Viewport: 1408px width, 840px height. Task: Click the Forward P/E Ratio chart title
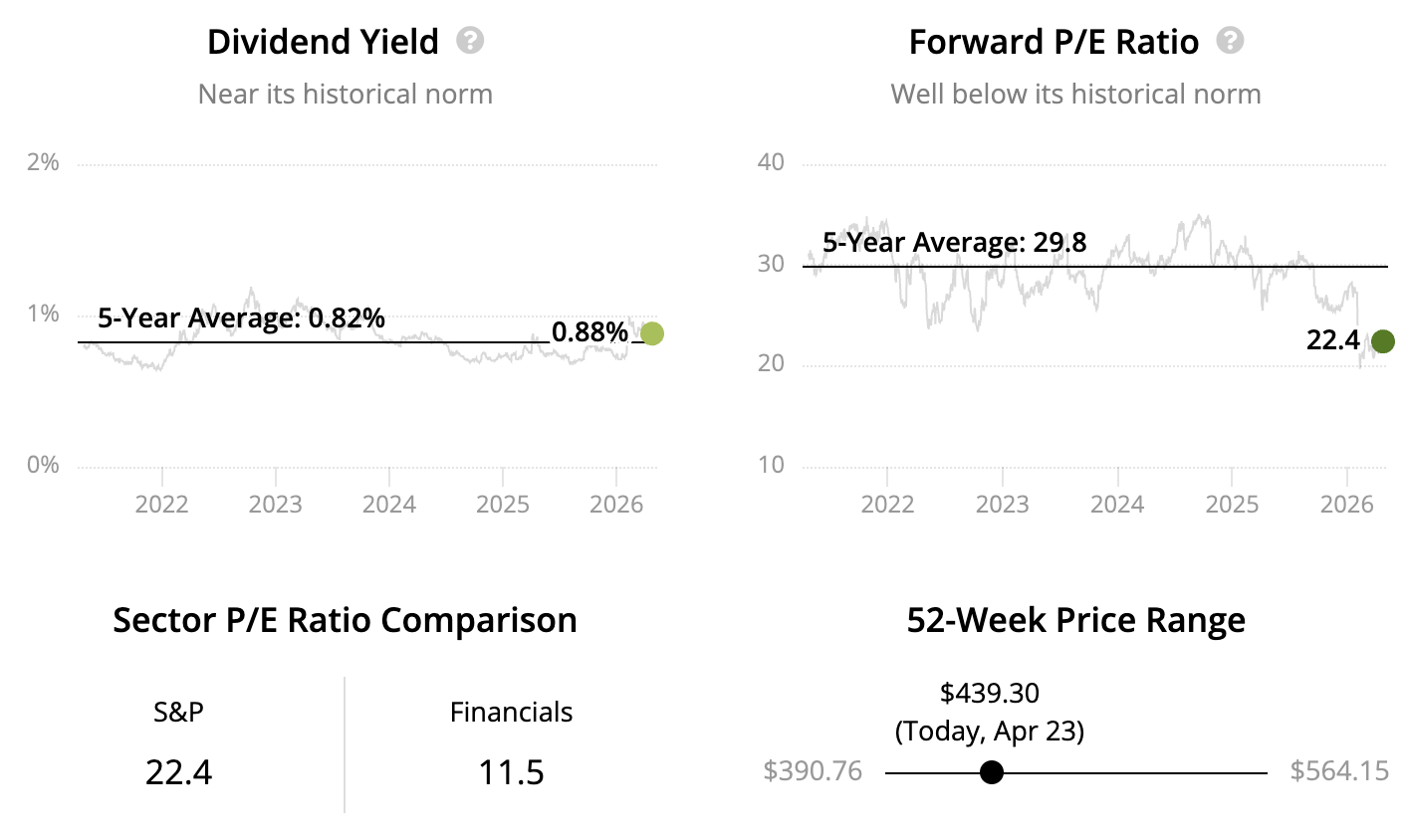coord(1054,42)
